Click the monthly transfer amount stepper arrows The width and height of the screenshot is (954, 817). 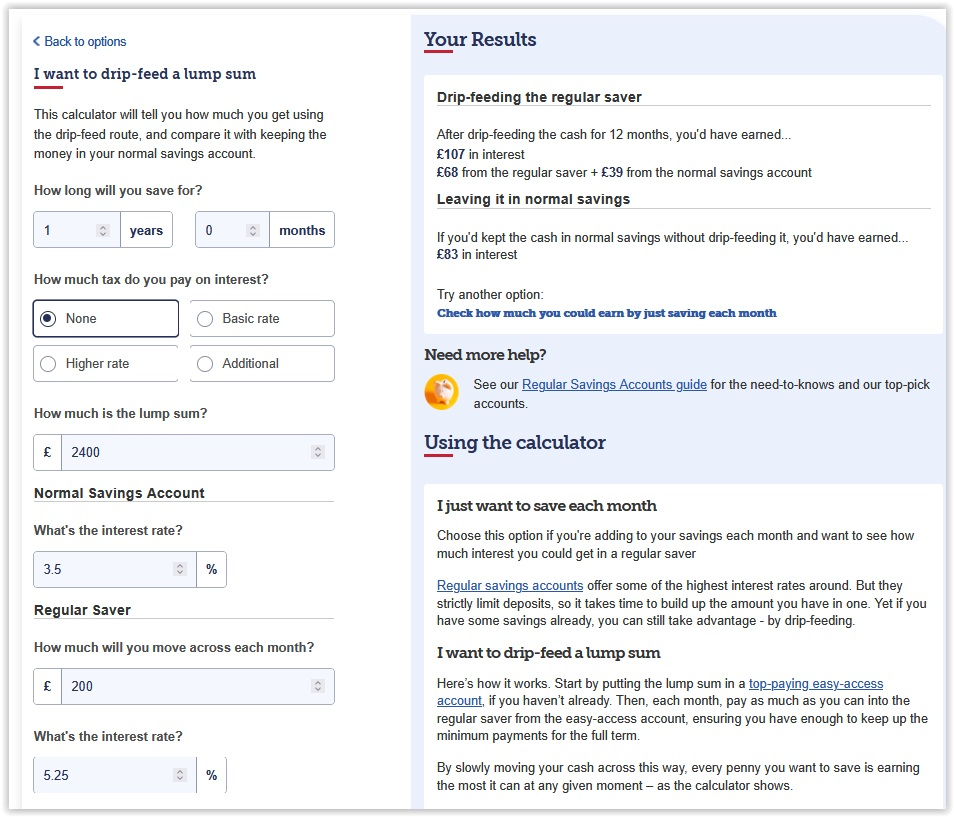click(318, 686)
